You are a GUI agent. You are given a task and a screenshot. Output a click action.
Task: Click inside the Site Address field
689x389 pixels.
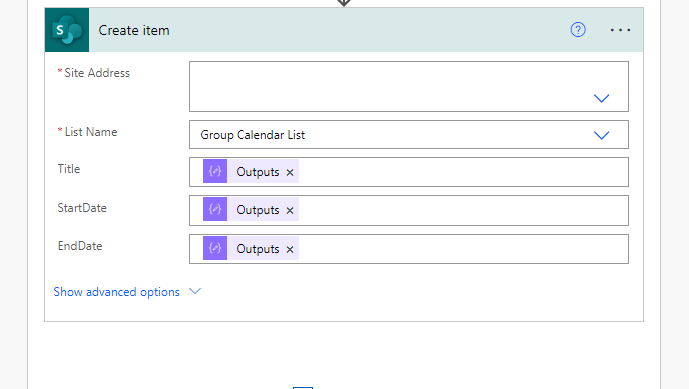click(x=409, y=86)
